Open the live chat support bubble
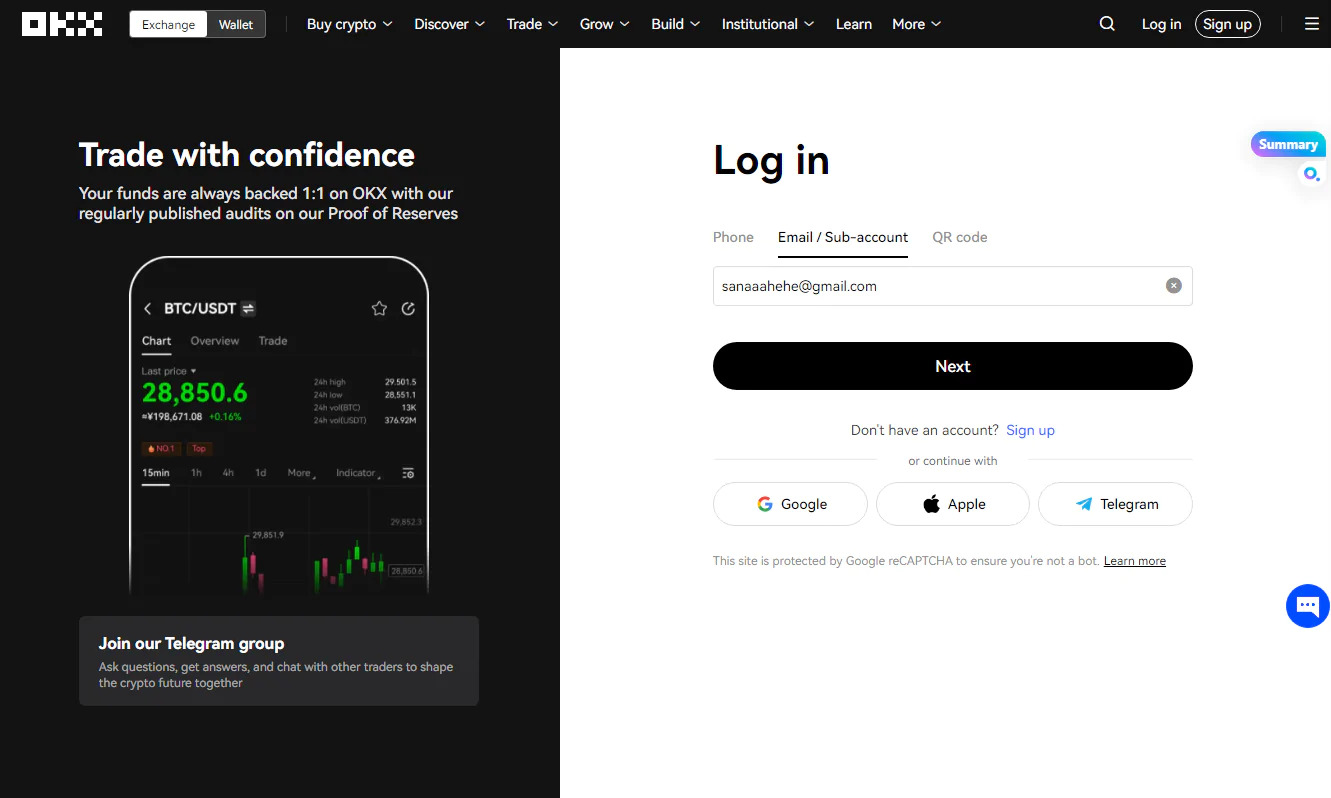1331x798 pixels. coord(1308,606)
